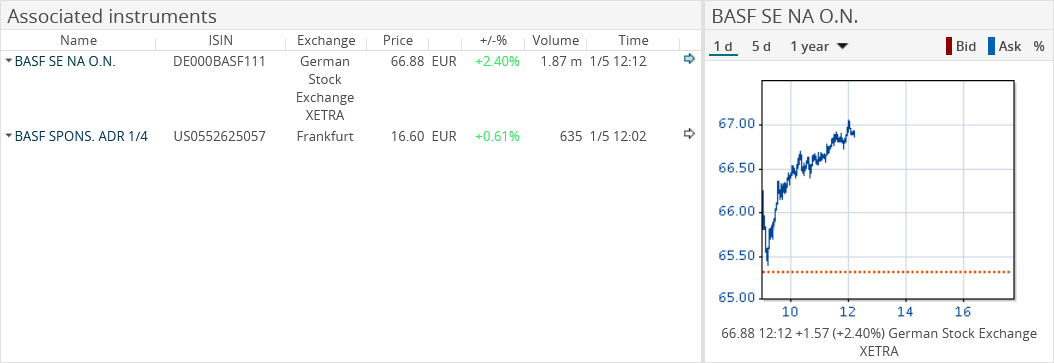The height and width of the screenshot is (363, 1054).
Task: Sort the table by the Name column header
Action: pyautogui.click(x=78, y=40)
